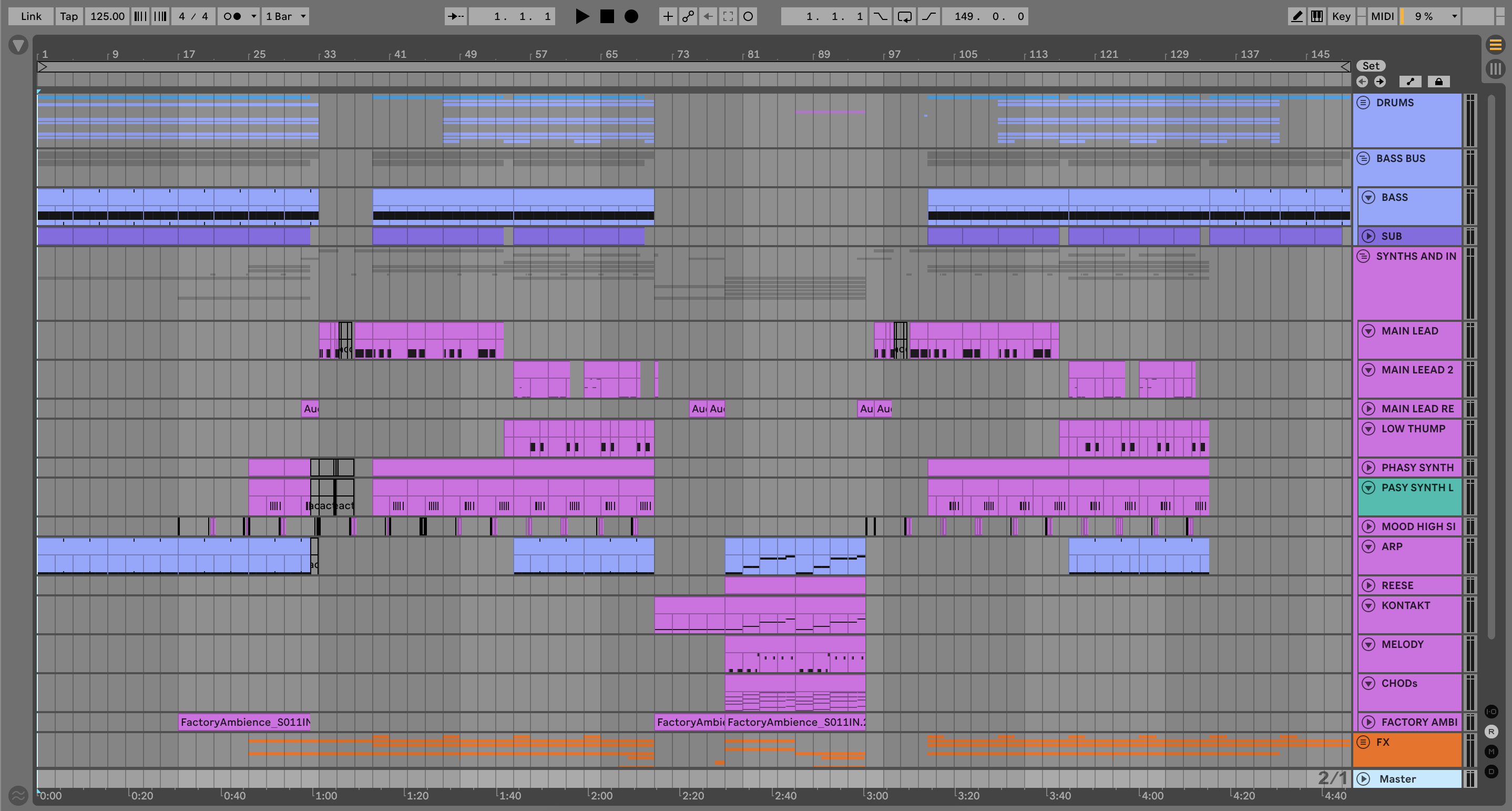1512x811 pixels.
Task: Enable the MIDI map mode switch
Action: coord(1382,16)
